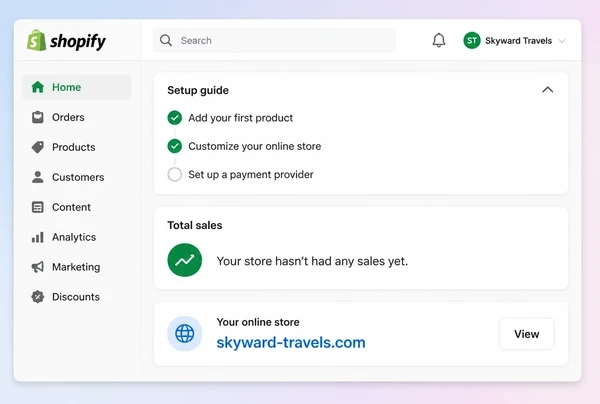Image resolution: width=600 pixels, height=404 pixels.
Task: Click the 'Setup guide' heading
Action: (198, 90)
